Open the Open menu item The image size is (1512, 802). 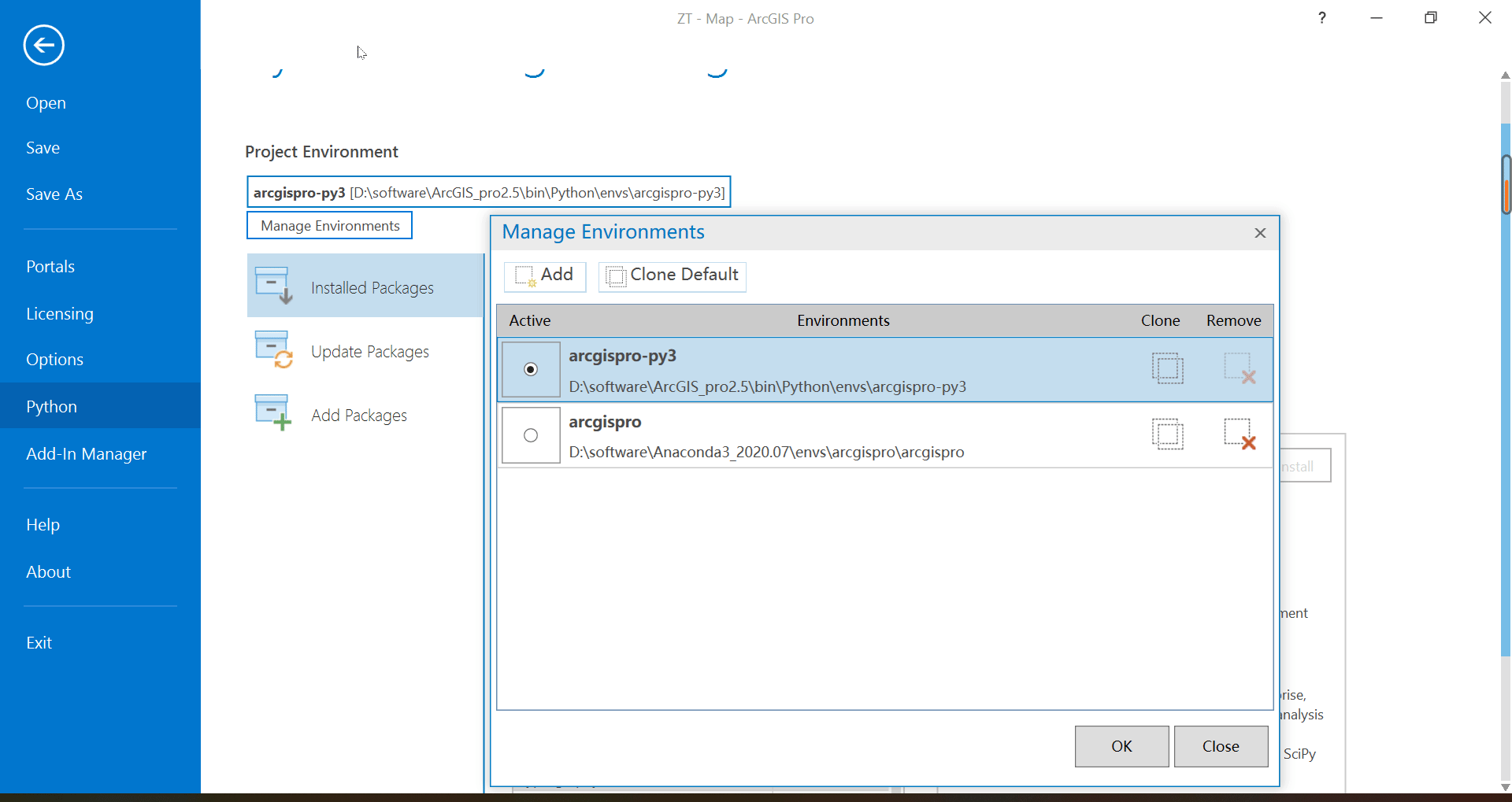pos(46,103)
